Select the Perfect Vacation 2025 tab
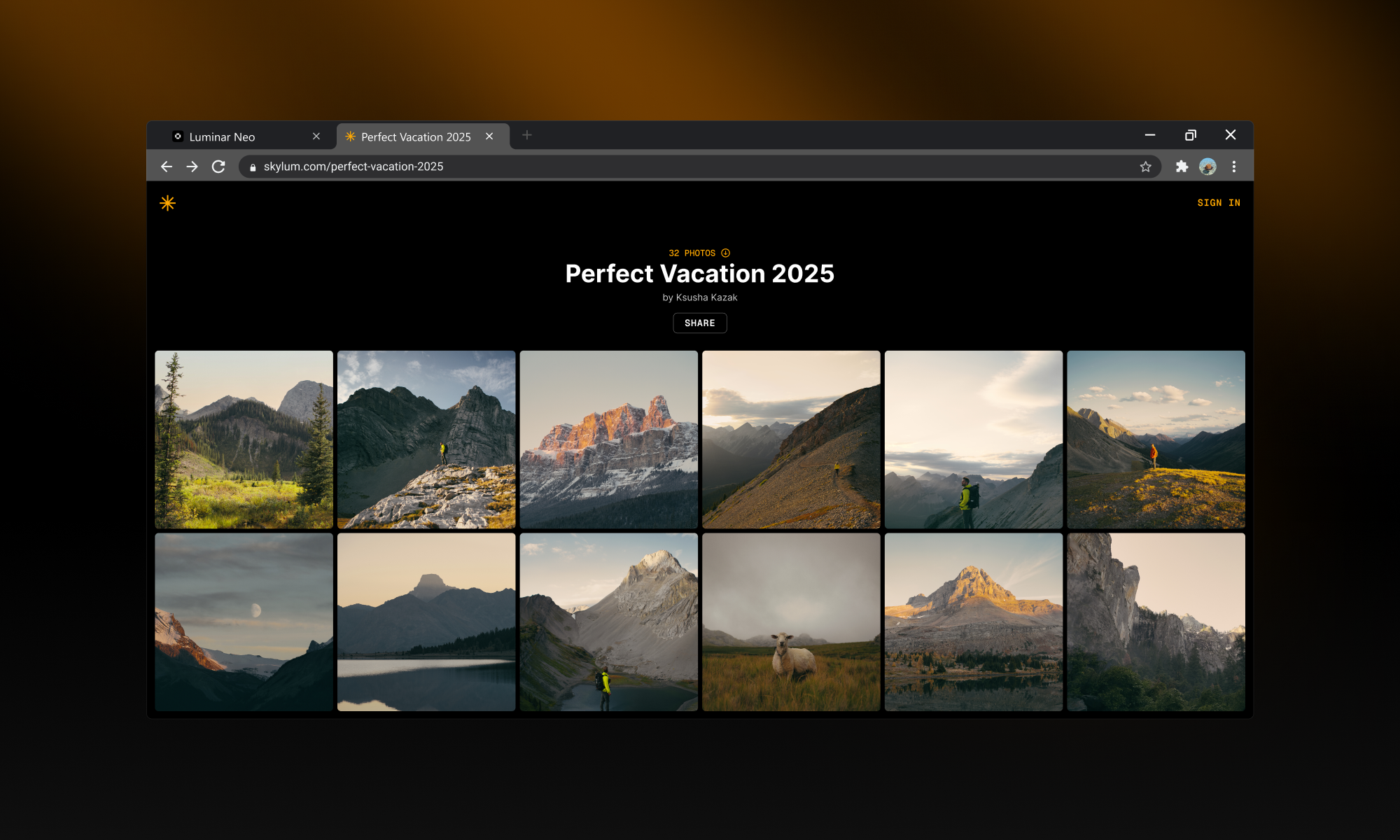The height and width of the screenshot is (840, 1400). click(416, 137)
